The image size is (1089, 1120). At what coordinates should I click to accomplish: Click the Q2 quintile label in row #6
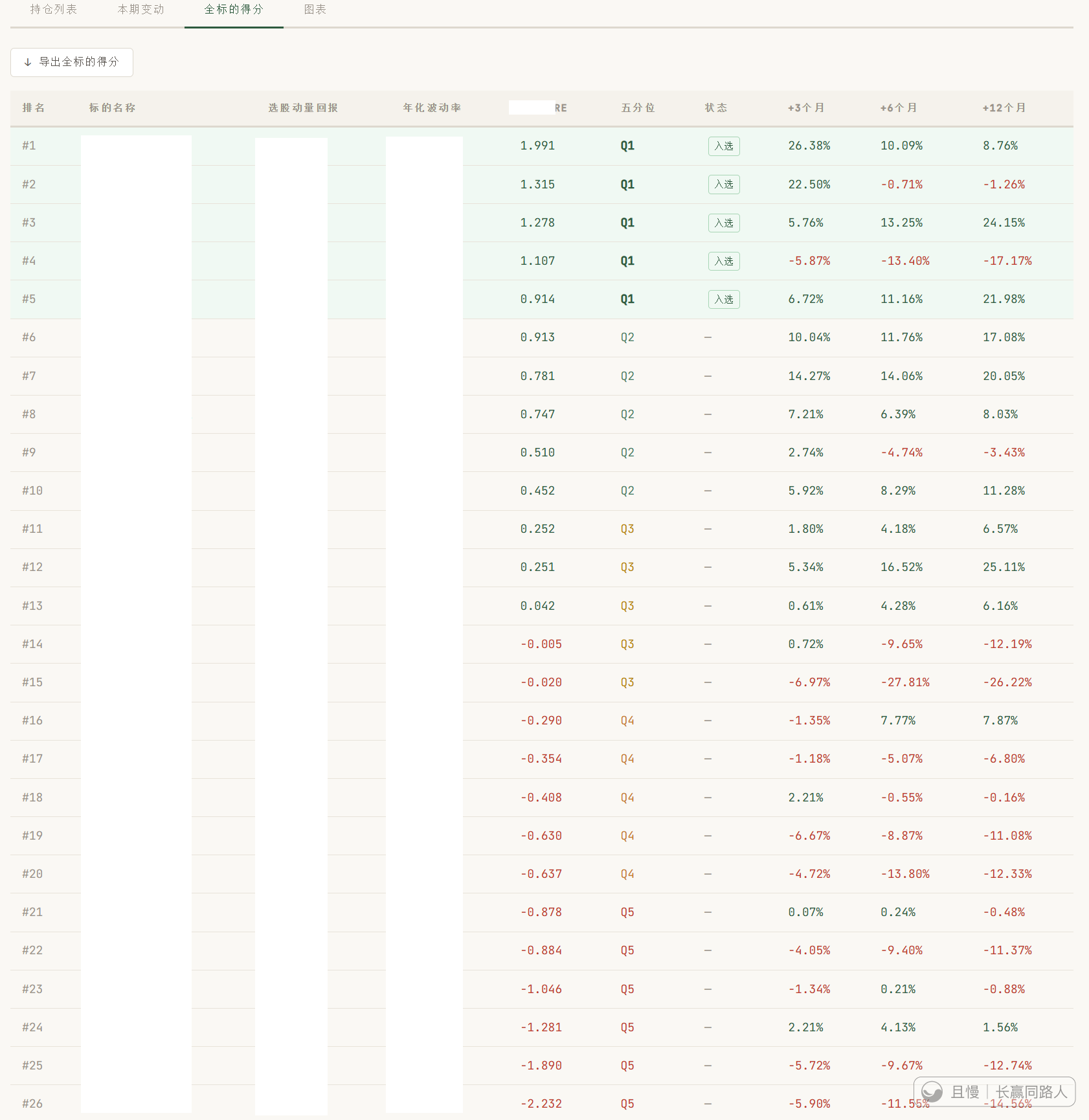click(627, 337)
